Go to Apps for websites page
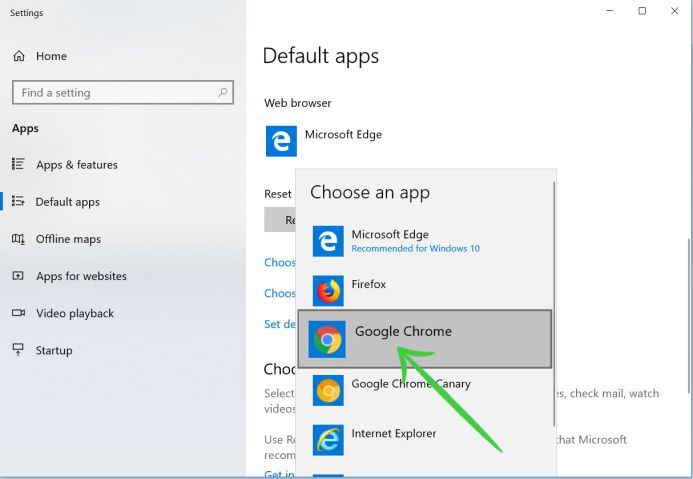The width and height of the screenshot is (693, 479). tap(81, 276)
